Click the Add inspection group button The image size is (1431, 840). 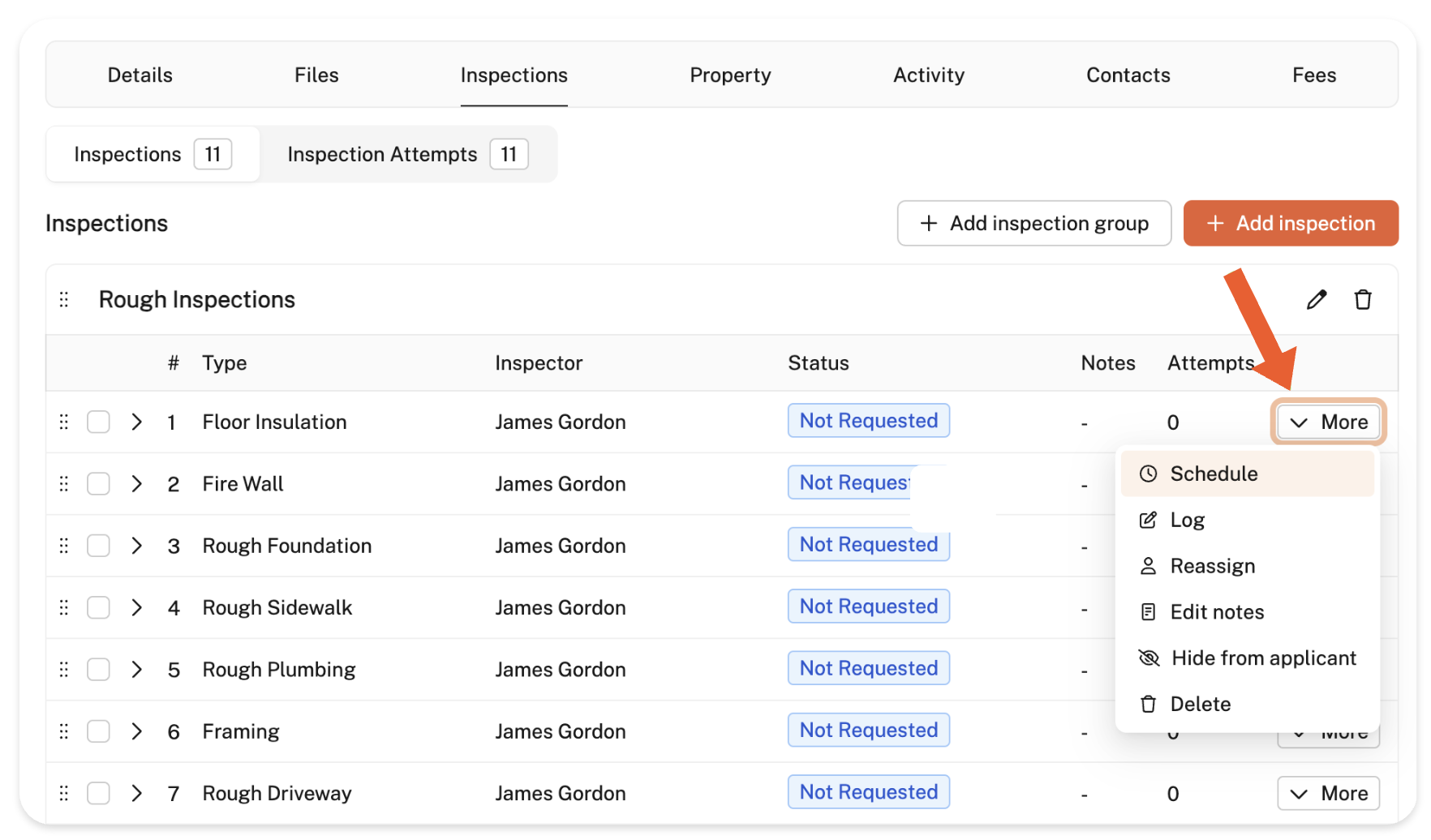coord(1033,224)
